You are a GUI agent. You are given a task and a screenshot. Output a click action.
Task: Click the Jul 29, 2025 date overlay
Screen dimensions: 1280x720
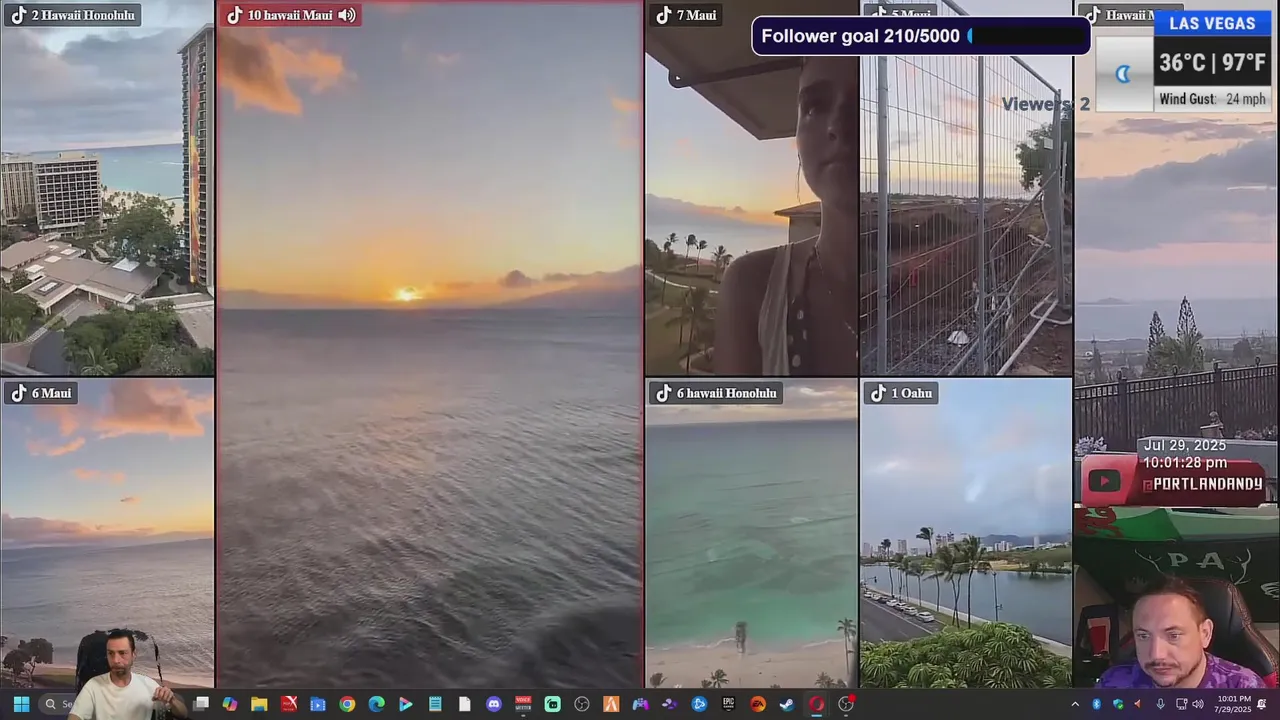(1185, 446)
